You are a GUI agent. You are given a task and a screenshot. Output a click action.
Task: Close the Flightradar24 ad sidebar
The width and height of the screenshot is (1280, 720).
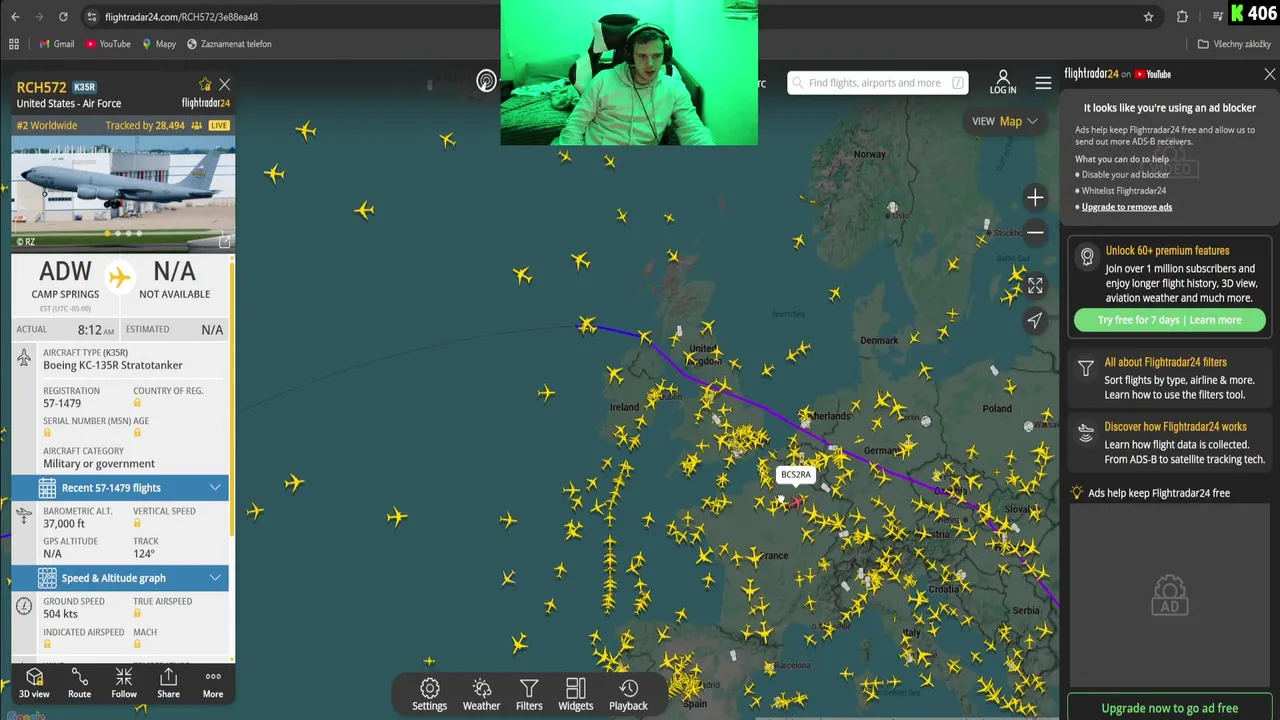pyautogui.click(x=1269, y=74)
